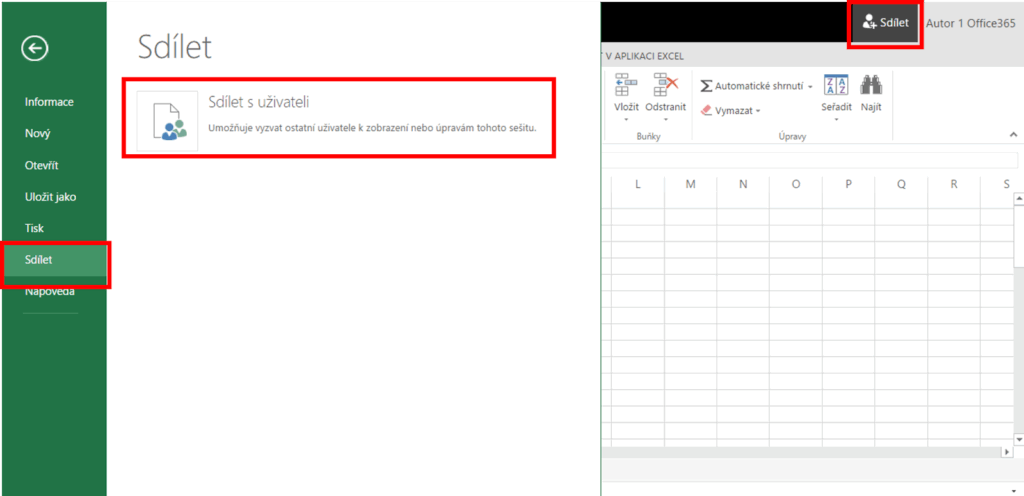Screen dimensions: 1024x496
Task: Select column header N
Action: click(743, 184)
